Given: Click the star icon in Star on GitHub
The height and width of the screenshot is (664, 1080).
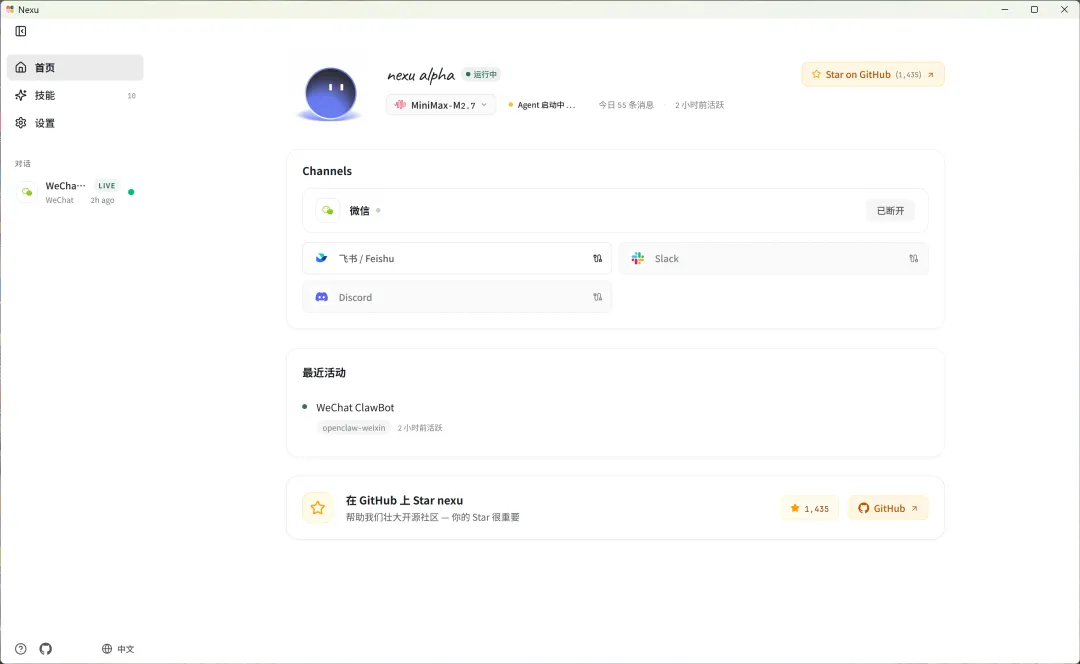Looking at the screenshot, I should (x=816, y=74).
